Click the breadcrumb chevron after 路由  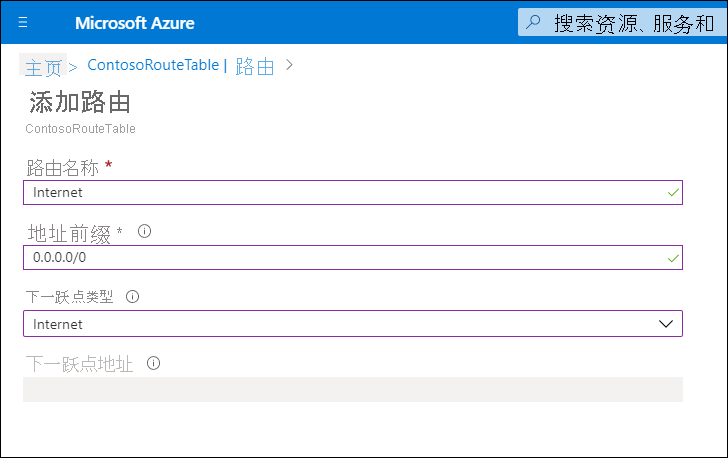pos(289,65)
